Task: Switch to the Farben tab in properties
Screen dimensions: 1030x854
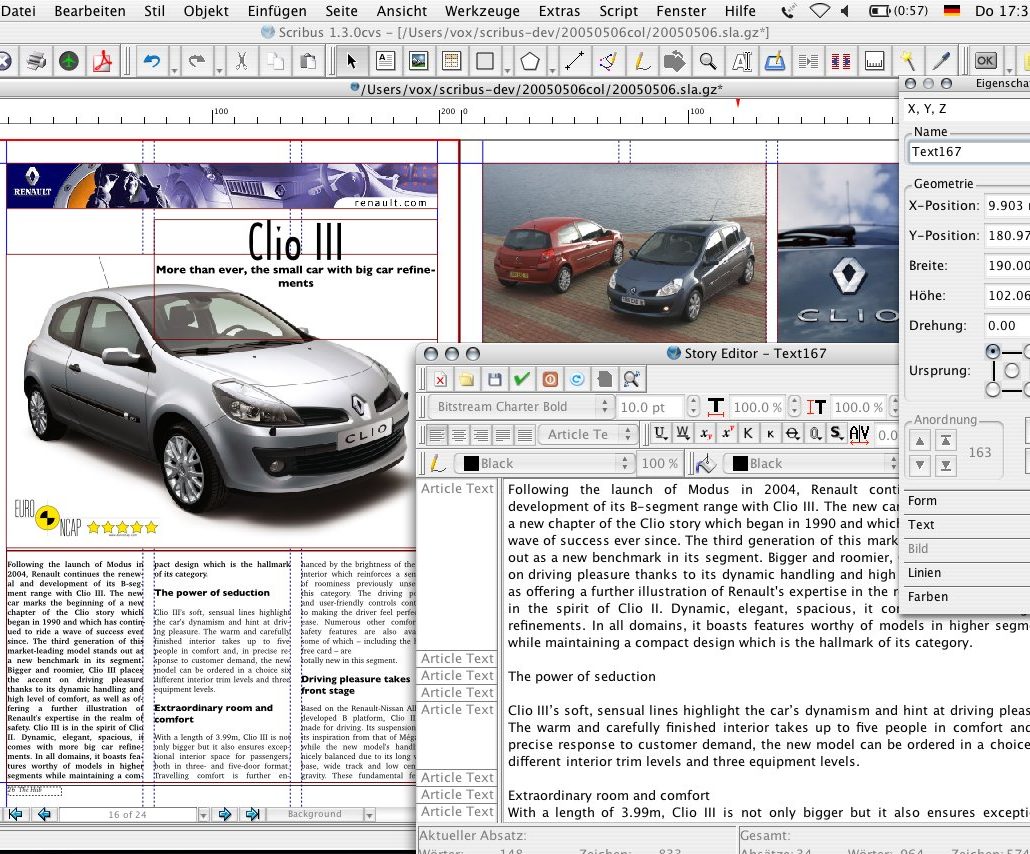Action: (966, 596)
